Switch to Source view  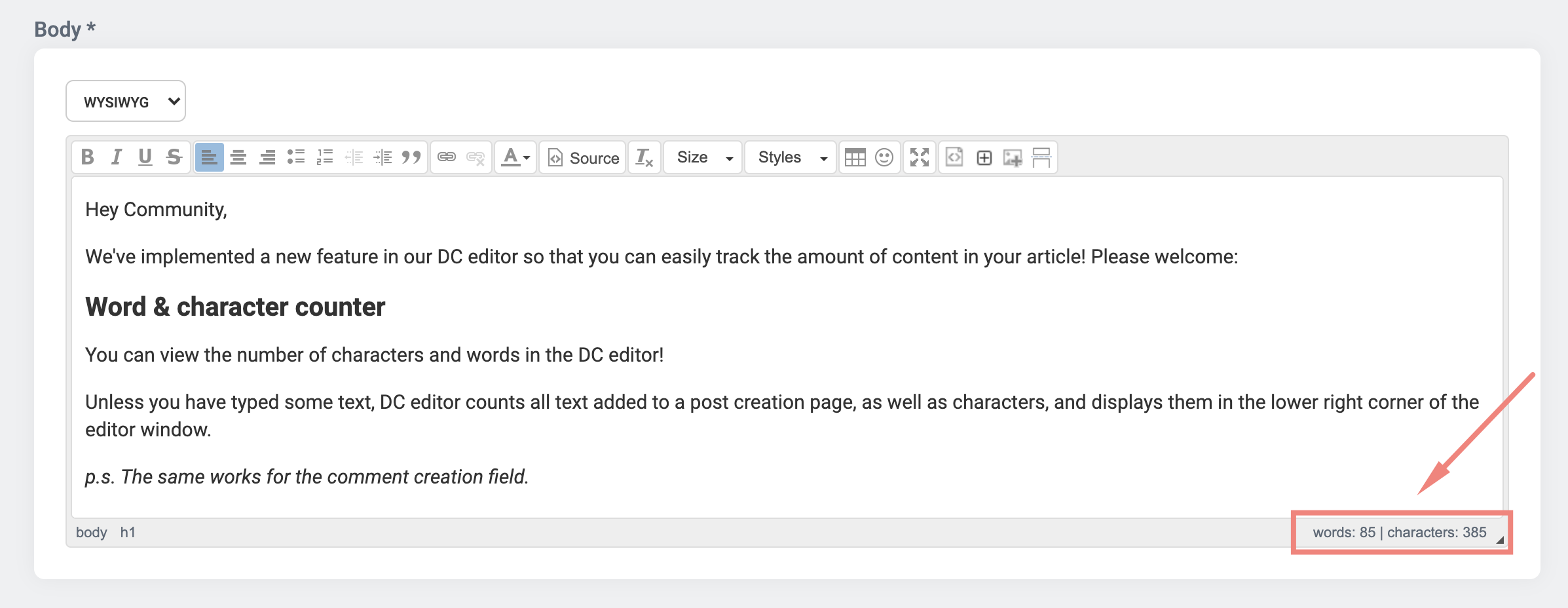point(582,157)
